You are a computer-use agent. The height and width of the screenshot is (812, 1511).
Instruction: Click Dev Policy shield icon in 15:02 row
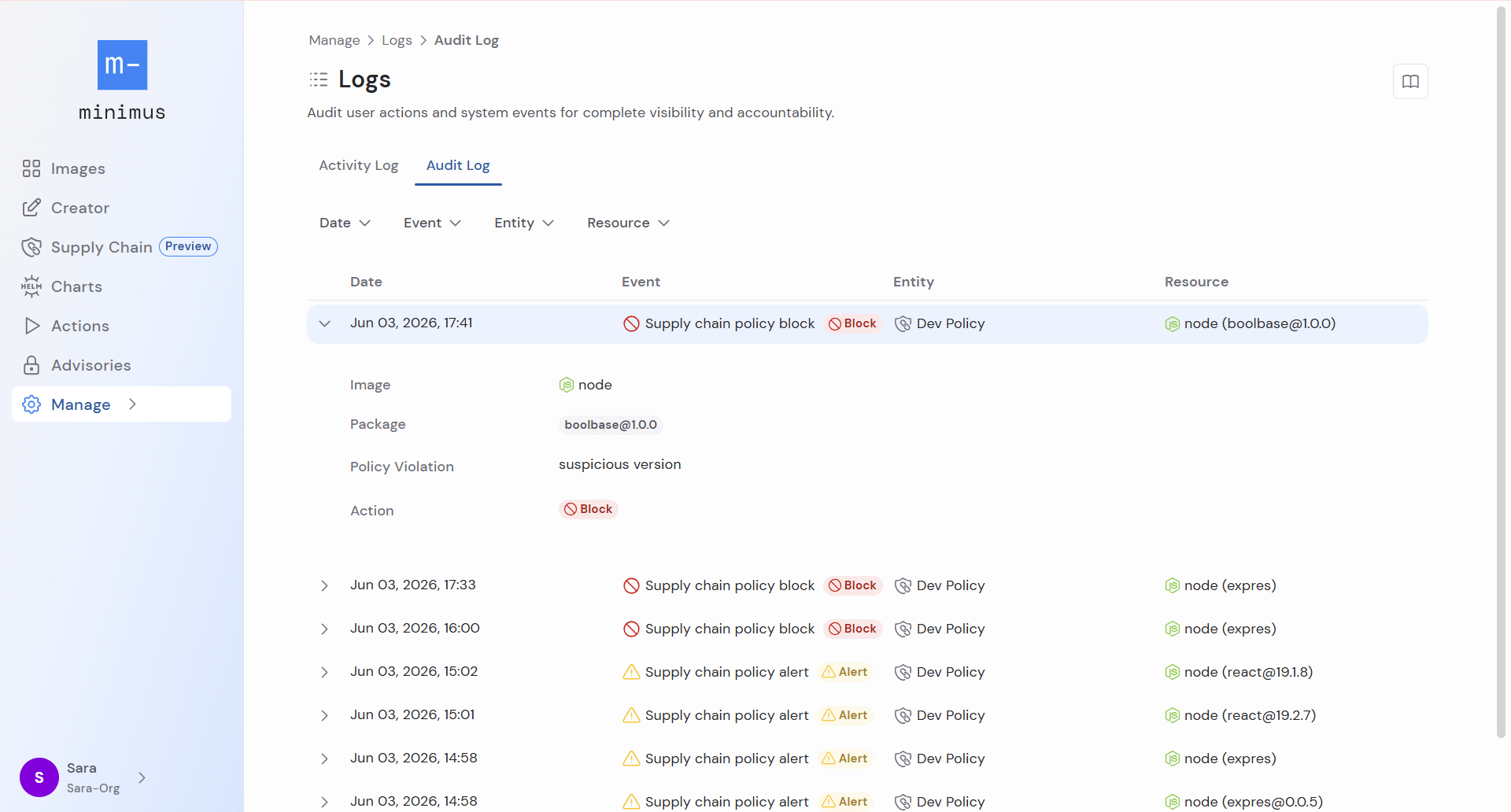903,672
